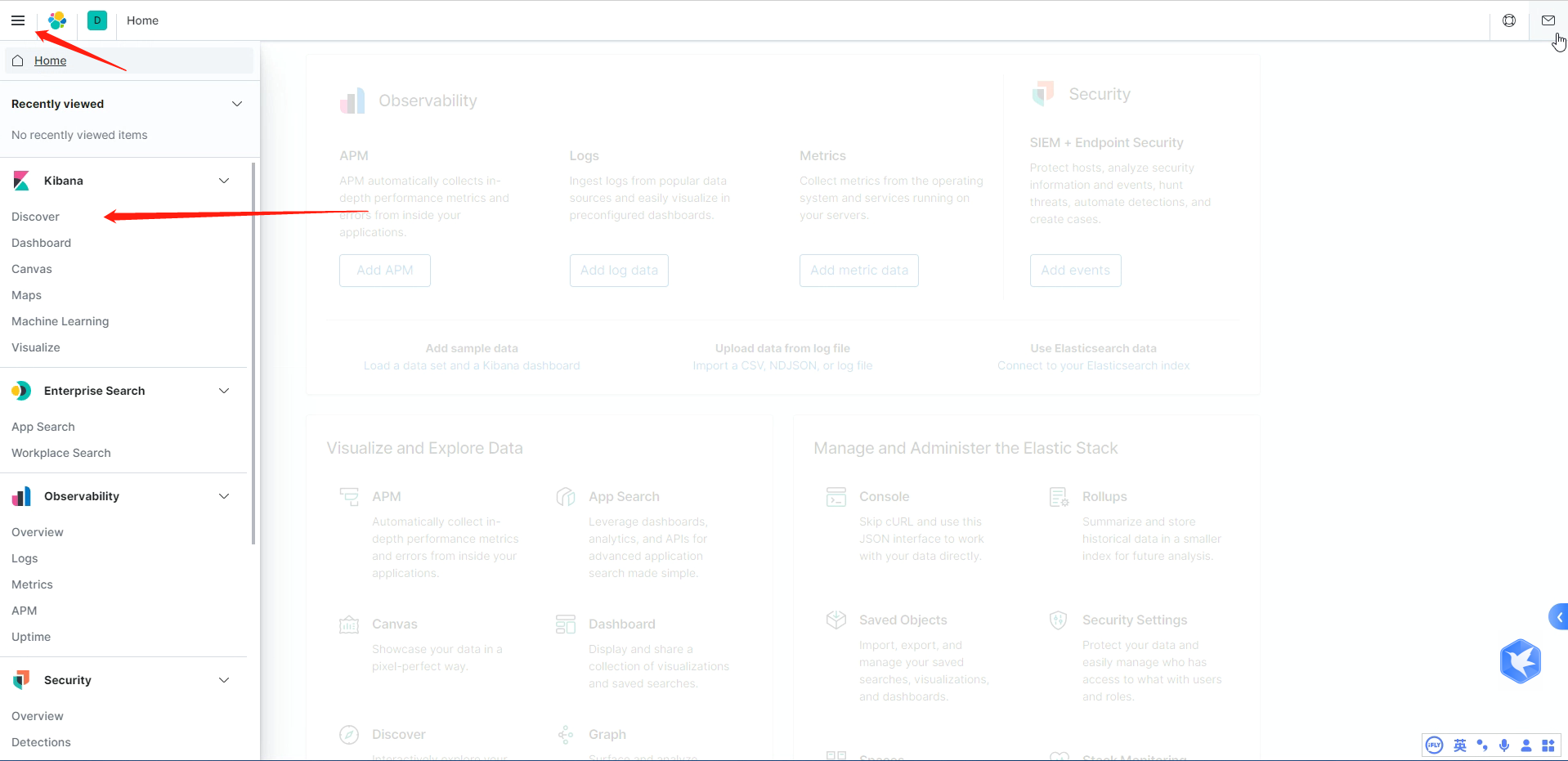Open Uptime in sidebar
Image resolution: width=1568 pixels, height=761 pixels.
click(31, 637)
